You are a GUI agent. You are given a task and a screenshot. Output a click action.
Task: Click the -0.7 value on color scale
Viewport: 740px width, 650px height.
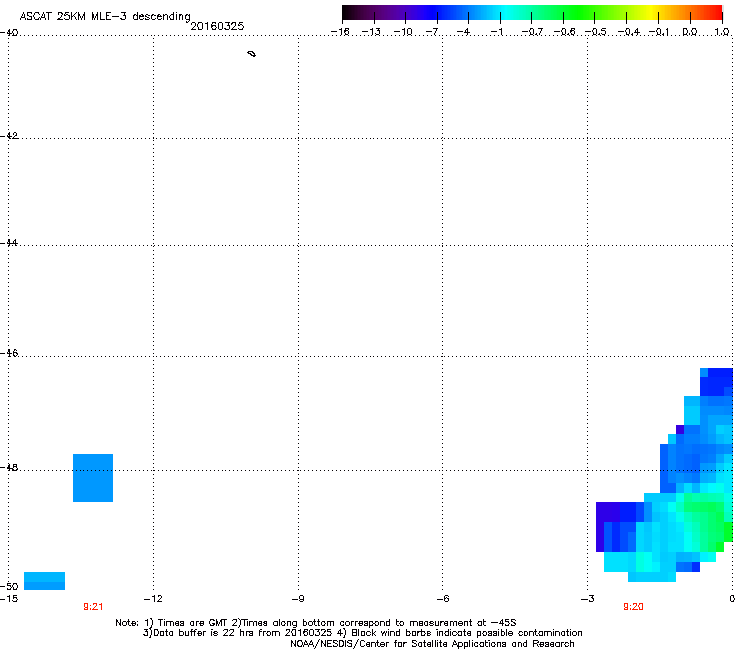click(x=532, y=32)
